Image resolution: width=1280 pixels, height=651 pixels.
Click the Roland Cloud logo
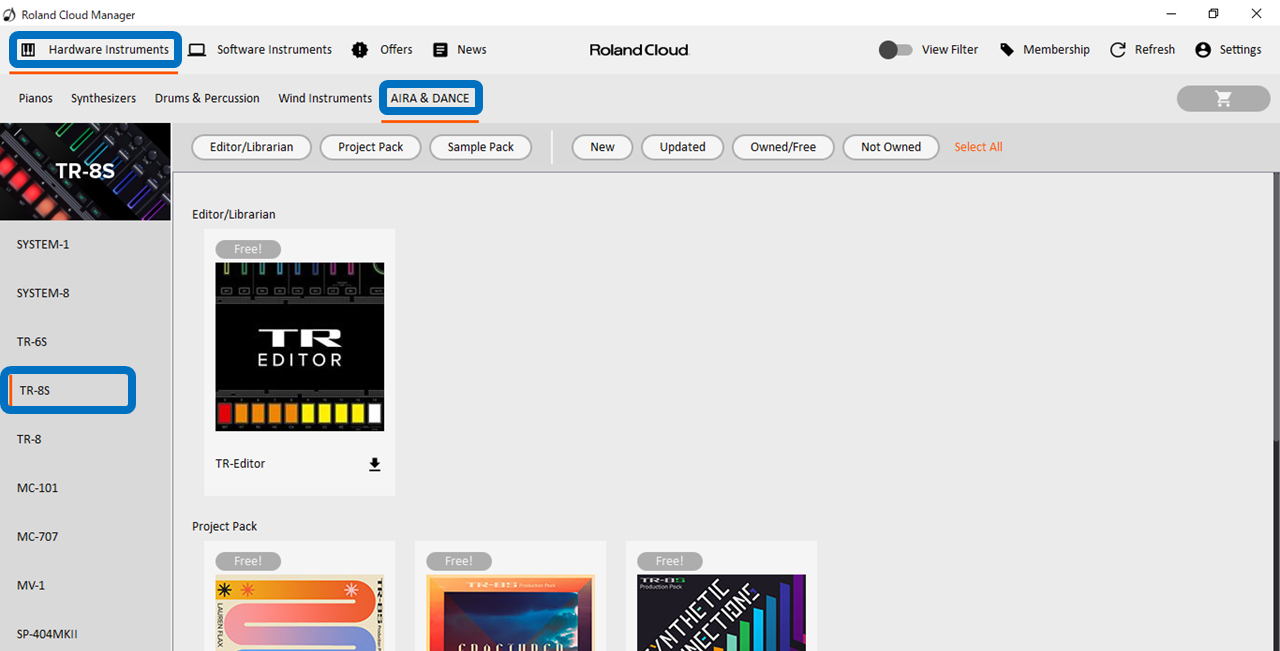pyautogui.click(x=639, y=50)
